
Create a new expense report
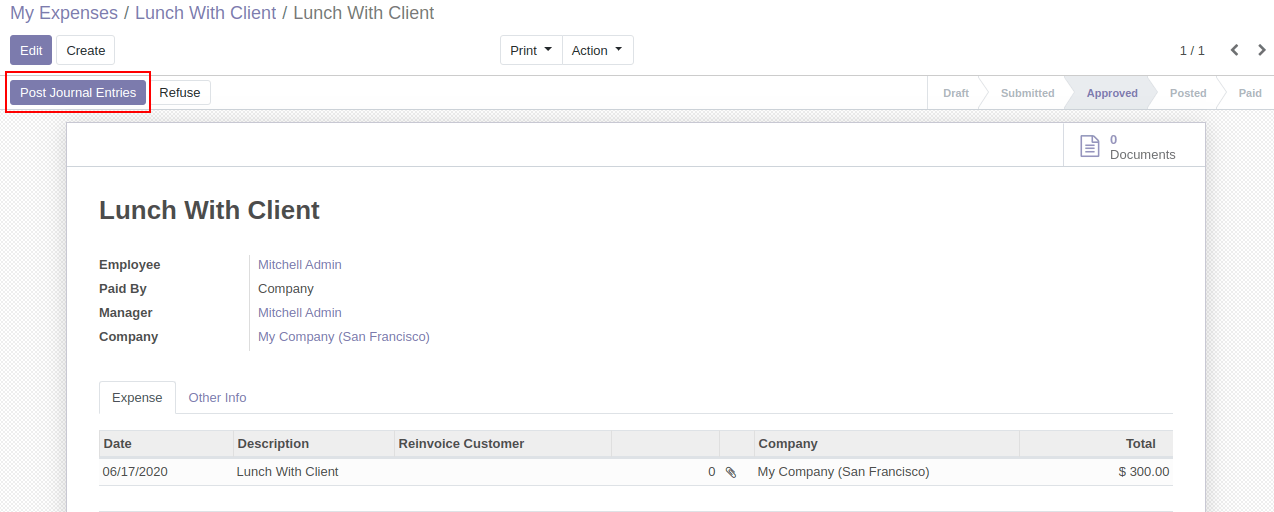click(x=86, y=50)
